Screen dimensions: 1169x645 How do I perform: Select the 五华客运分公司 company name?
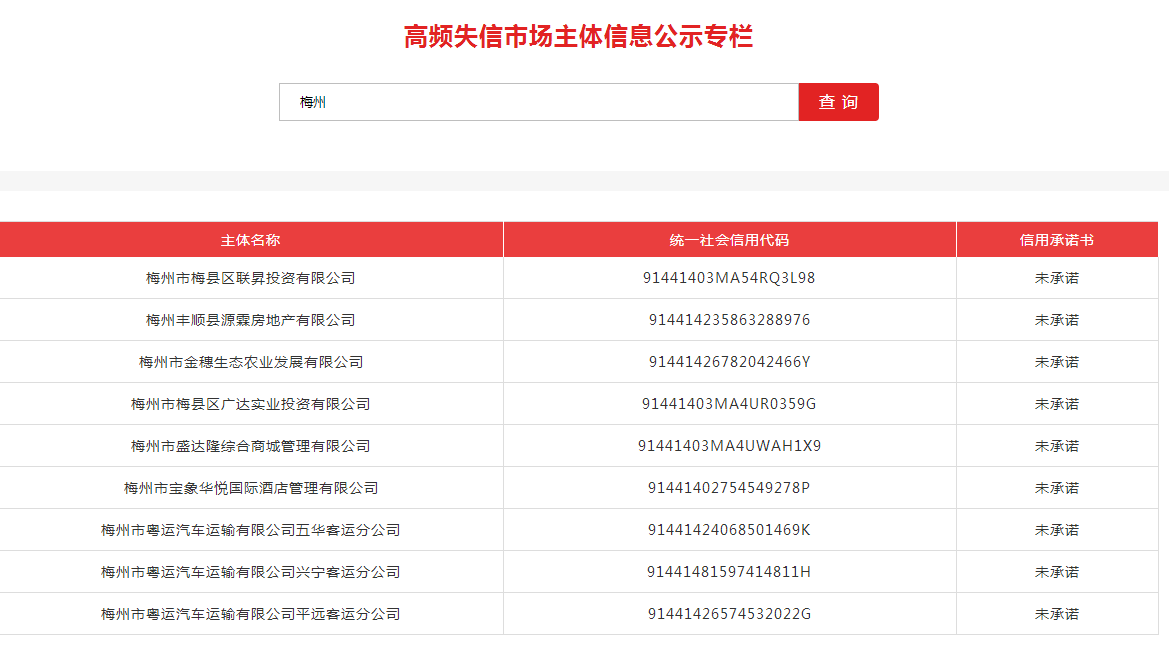(251, 530)
